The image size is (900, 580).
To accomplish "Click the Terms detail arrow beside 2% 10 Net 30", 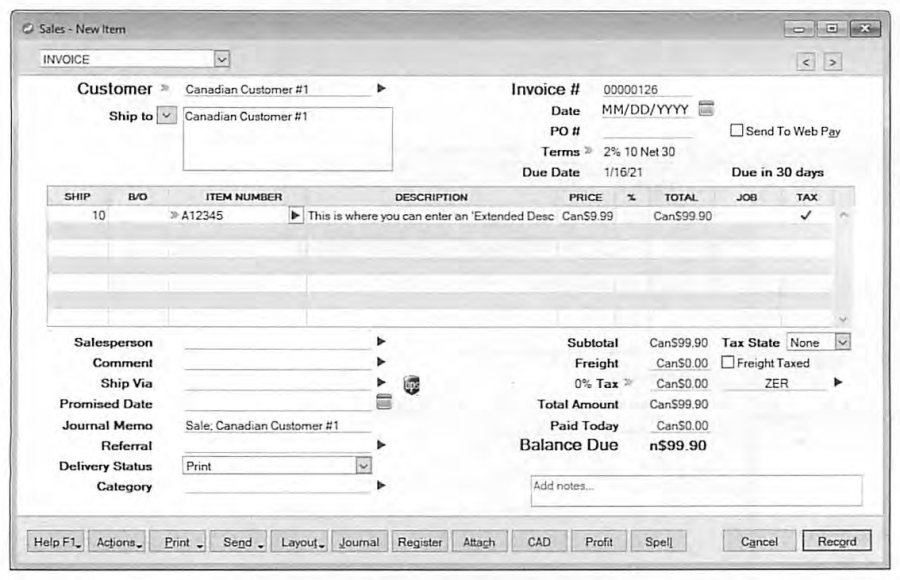I will click(588, 151).
